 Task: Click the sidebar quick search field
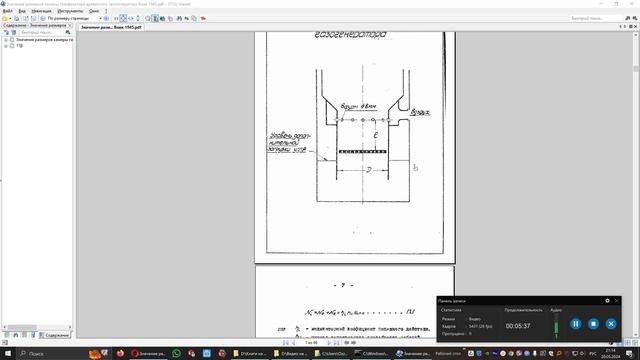point(41,32)
